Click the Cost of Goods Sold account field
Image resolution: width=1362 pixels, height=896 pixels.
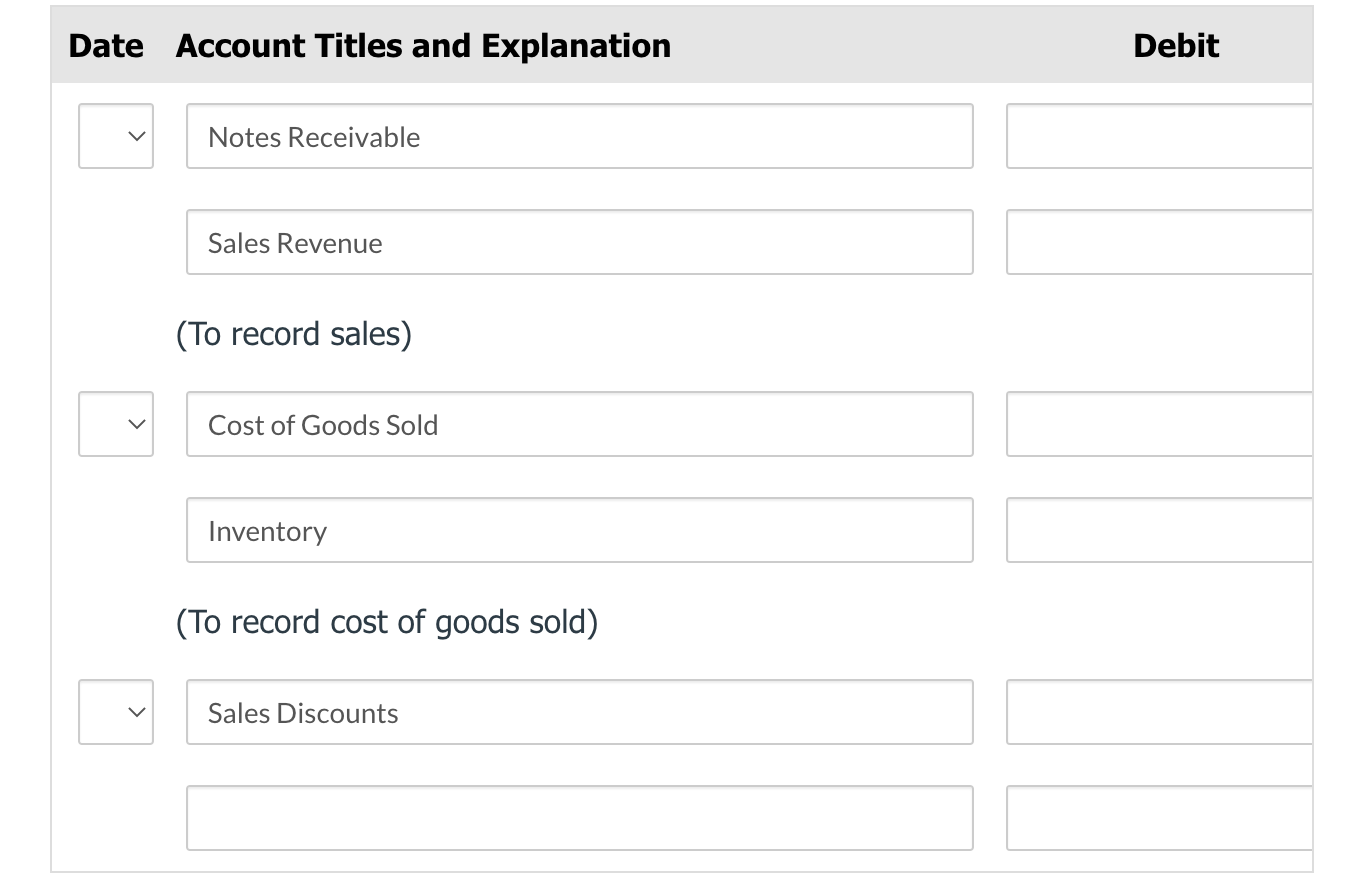579,424
